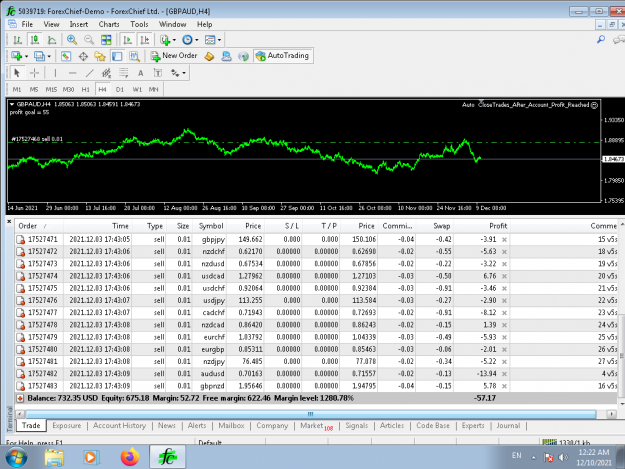
Task: Open the Charts menu
Action: coord(109,24)
